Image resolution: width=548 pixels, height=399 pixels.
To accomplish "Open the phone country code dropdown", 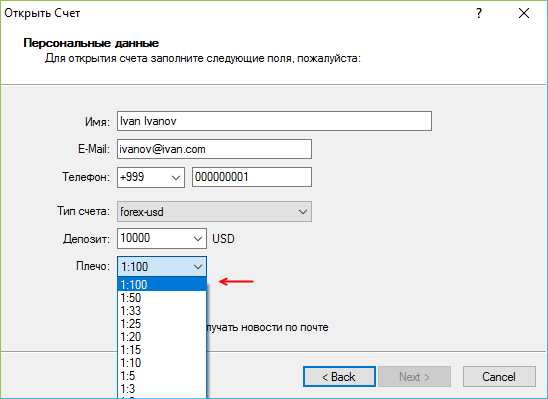I will click(x=151, y=177).
